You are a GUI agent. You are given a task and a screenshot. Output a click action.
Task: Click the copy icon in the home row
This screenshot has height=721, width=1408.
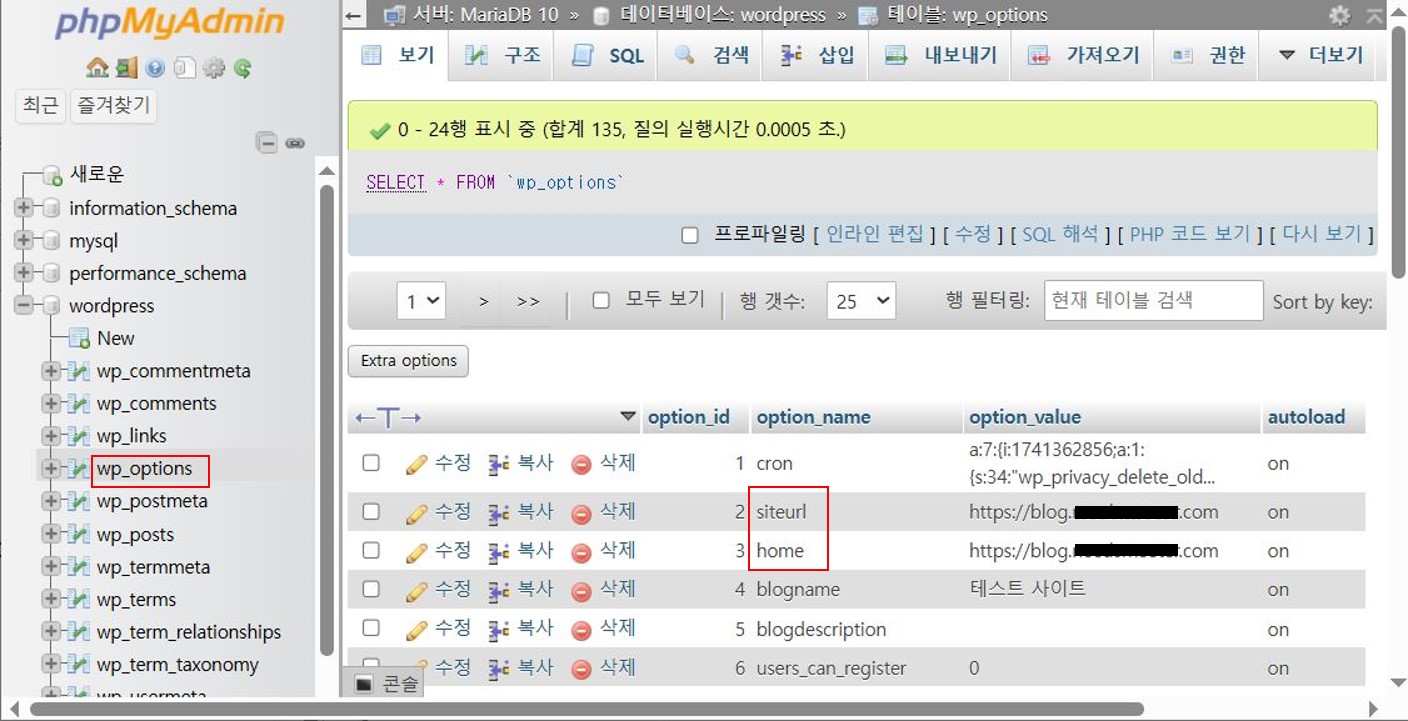pyautogui.click(x=499, y=551)
